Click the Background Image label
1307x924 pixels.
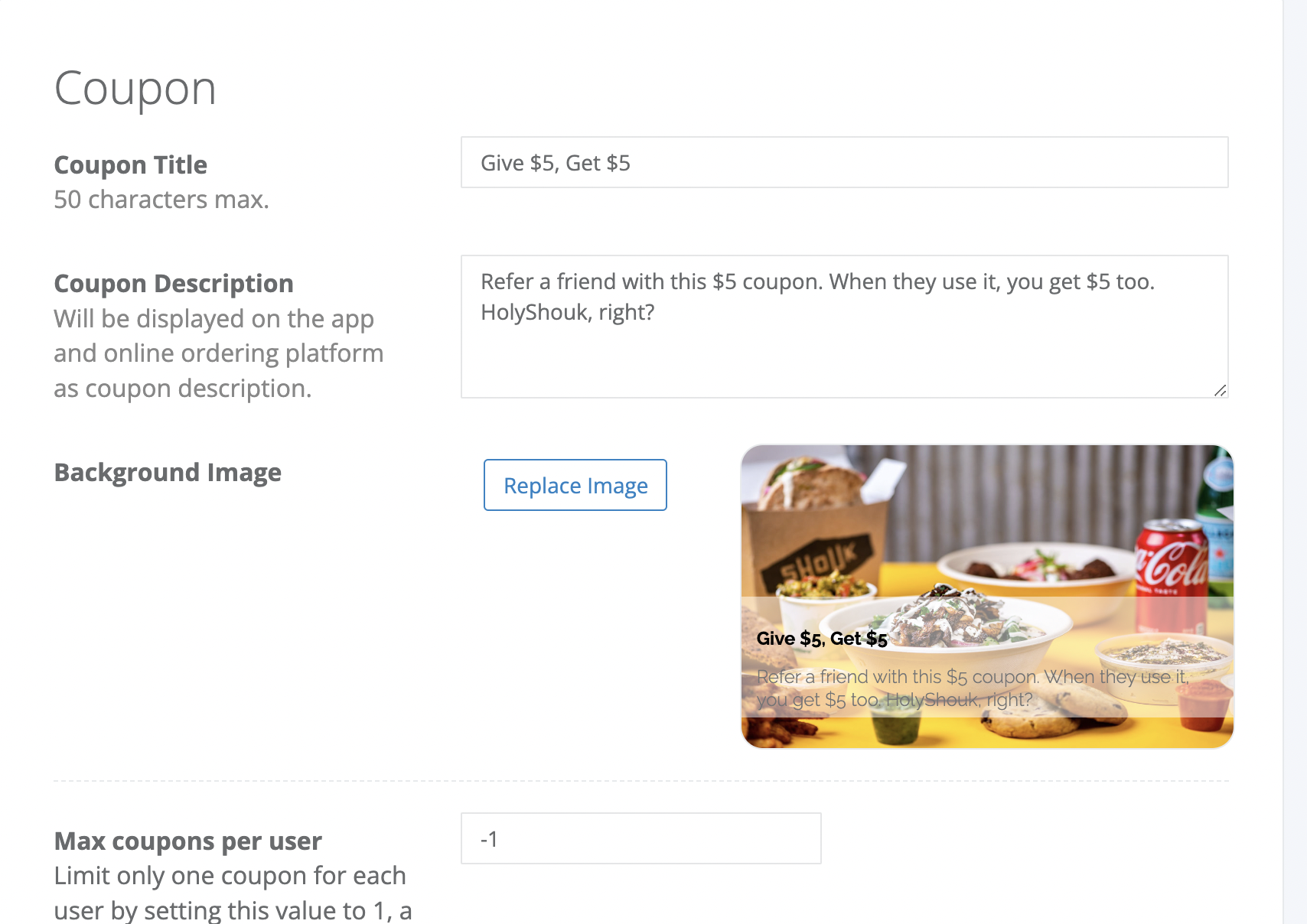click(x=168, y=472)
